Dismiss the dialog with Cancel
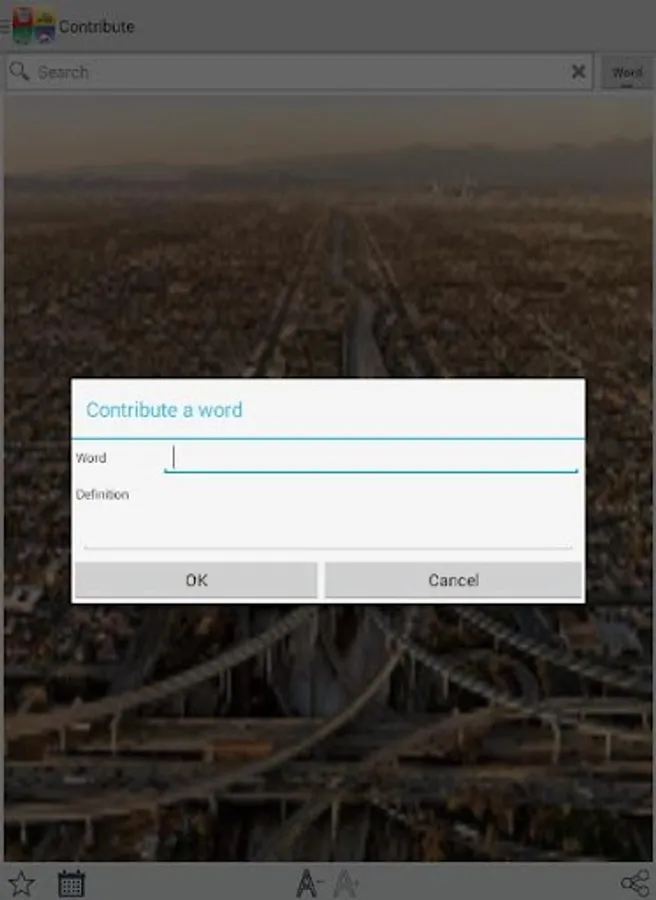656x900 pixels. 453,580
